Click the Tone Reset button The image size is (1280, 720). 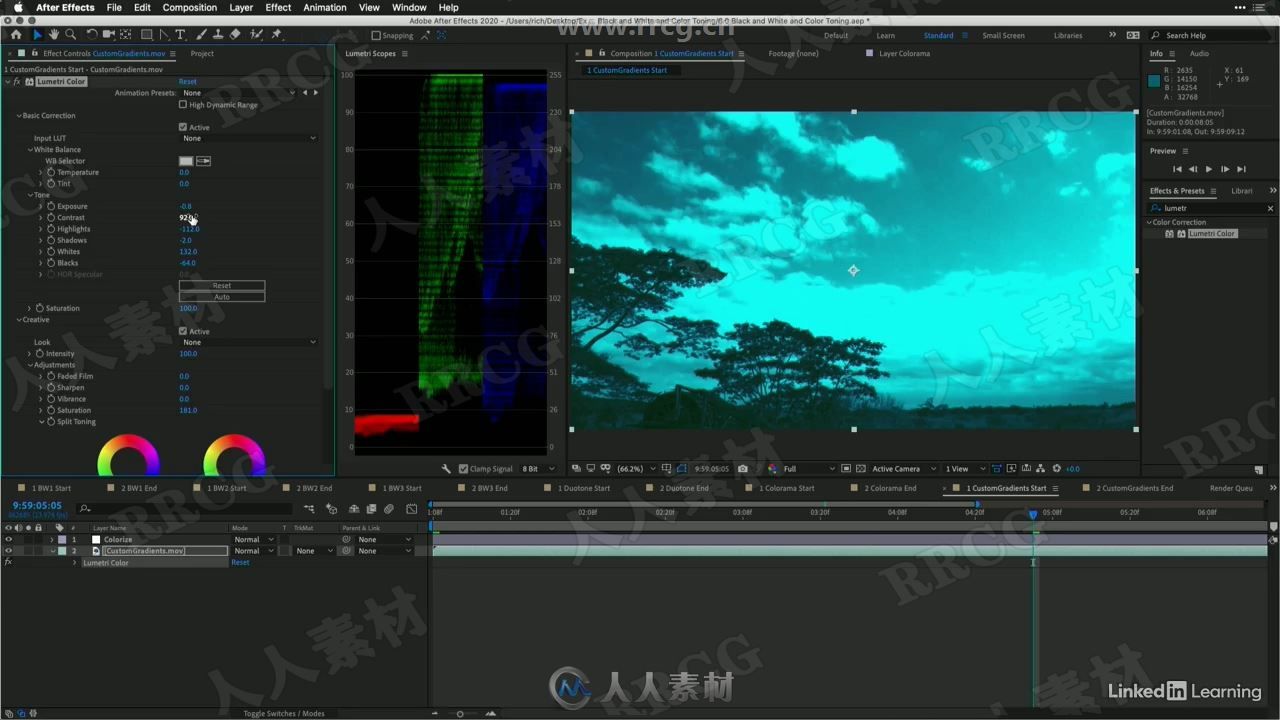pos(222,286)
